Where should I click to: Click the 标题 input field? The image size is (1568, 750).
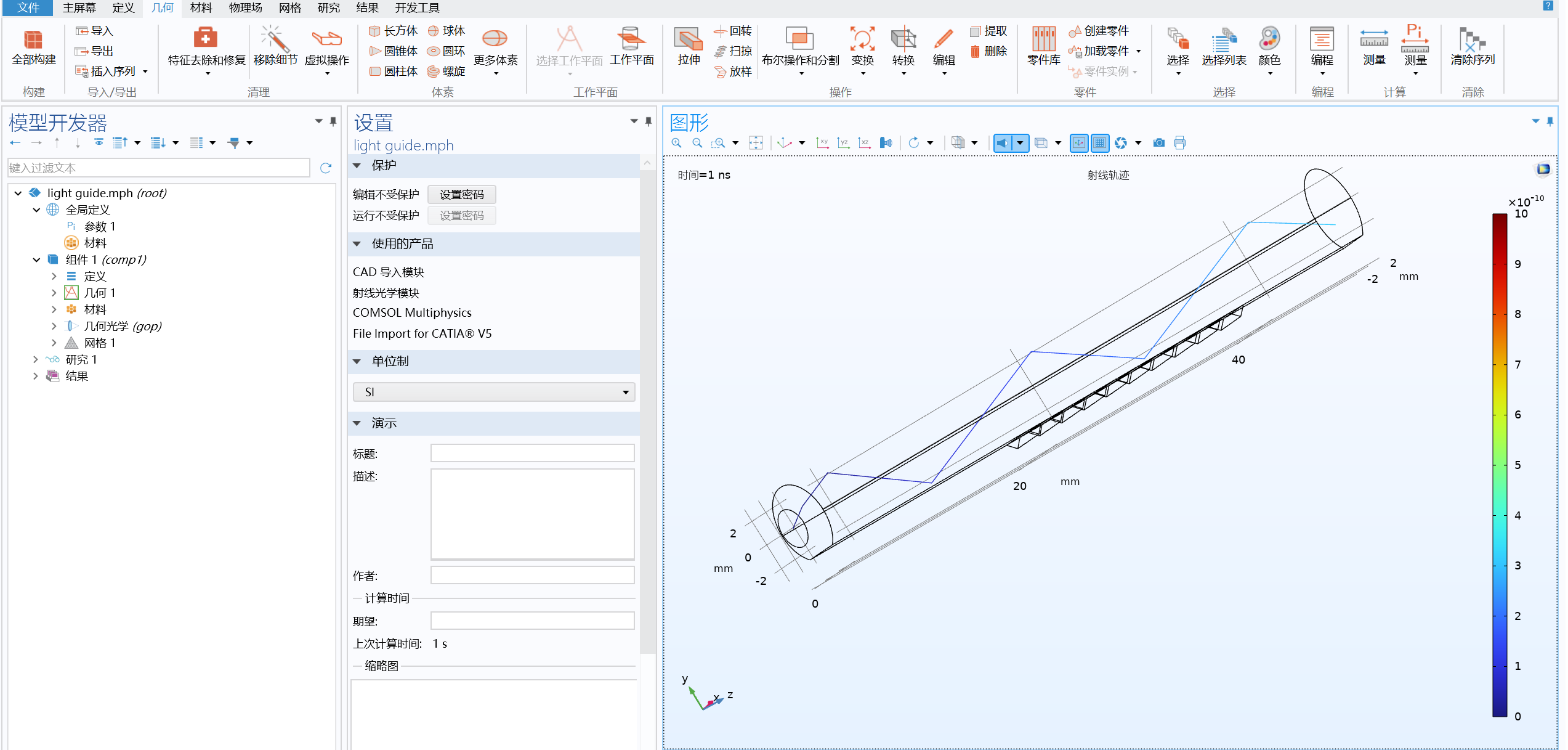tap(532, 454)
